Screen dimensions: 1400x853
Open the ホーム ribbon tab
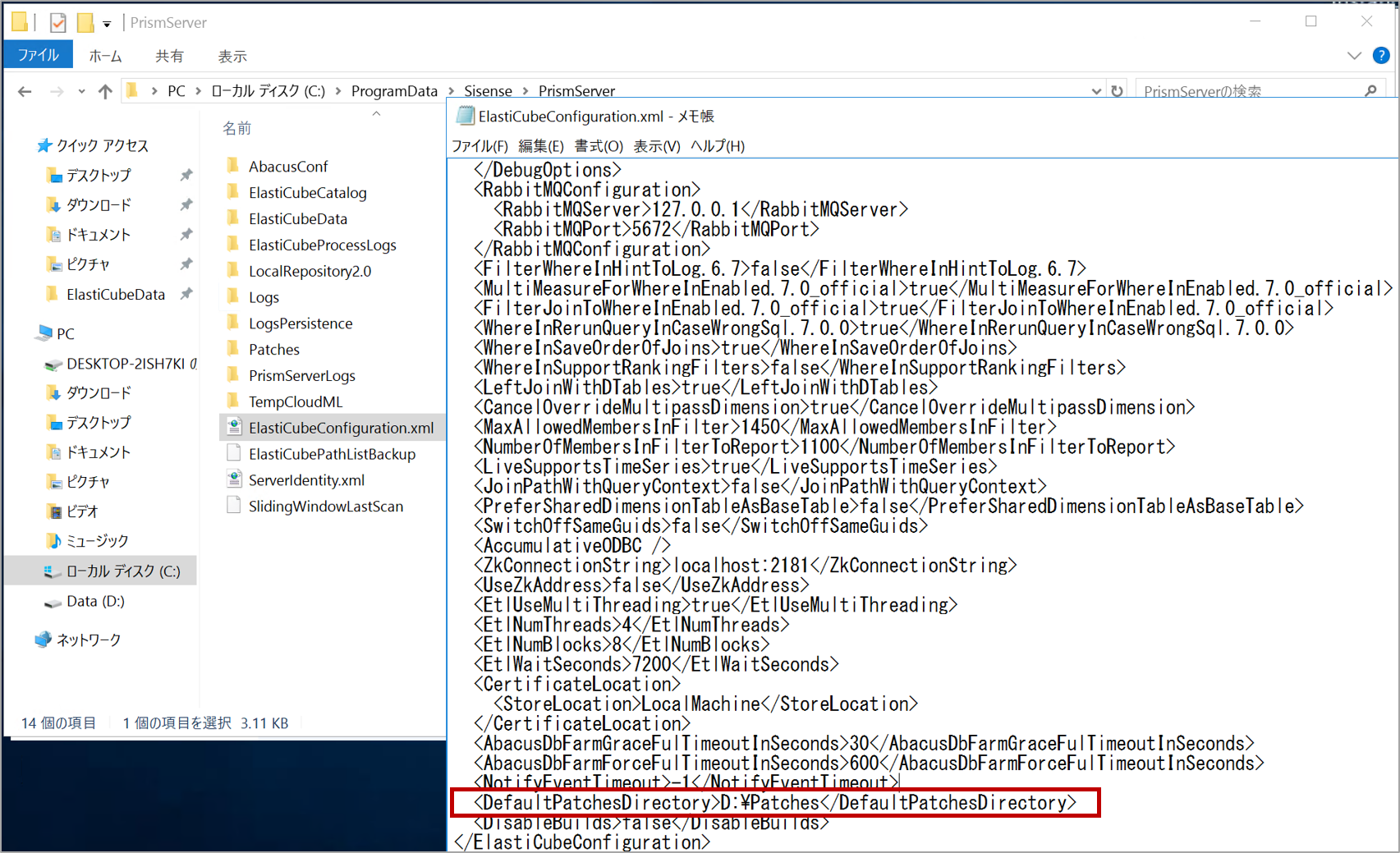(x=105, y=56)
